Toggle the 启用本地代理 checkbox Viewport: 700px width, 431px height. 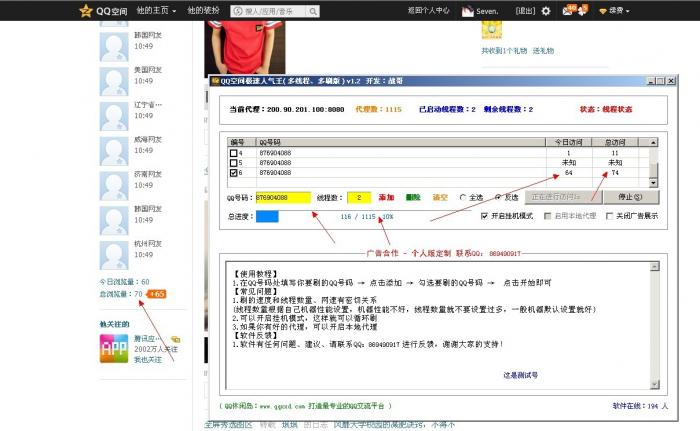(547, 216)
